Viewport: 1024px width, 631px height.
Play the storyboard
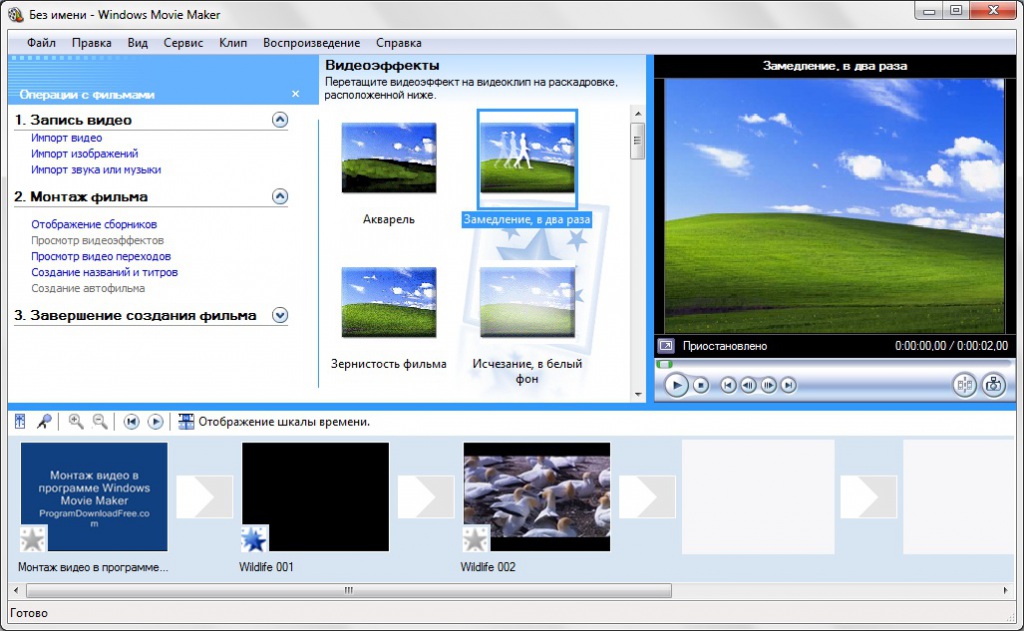155,422
